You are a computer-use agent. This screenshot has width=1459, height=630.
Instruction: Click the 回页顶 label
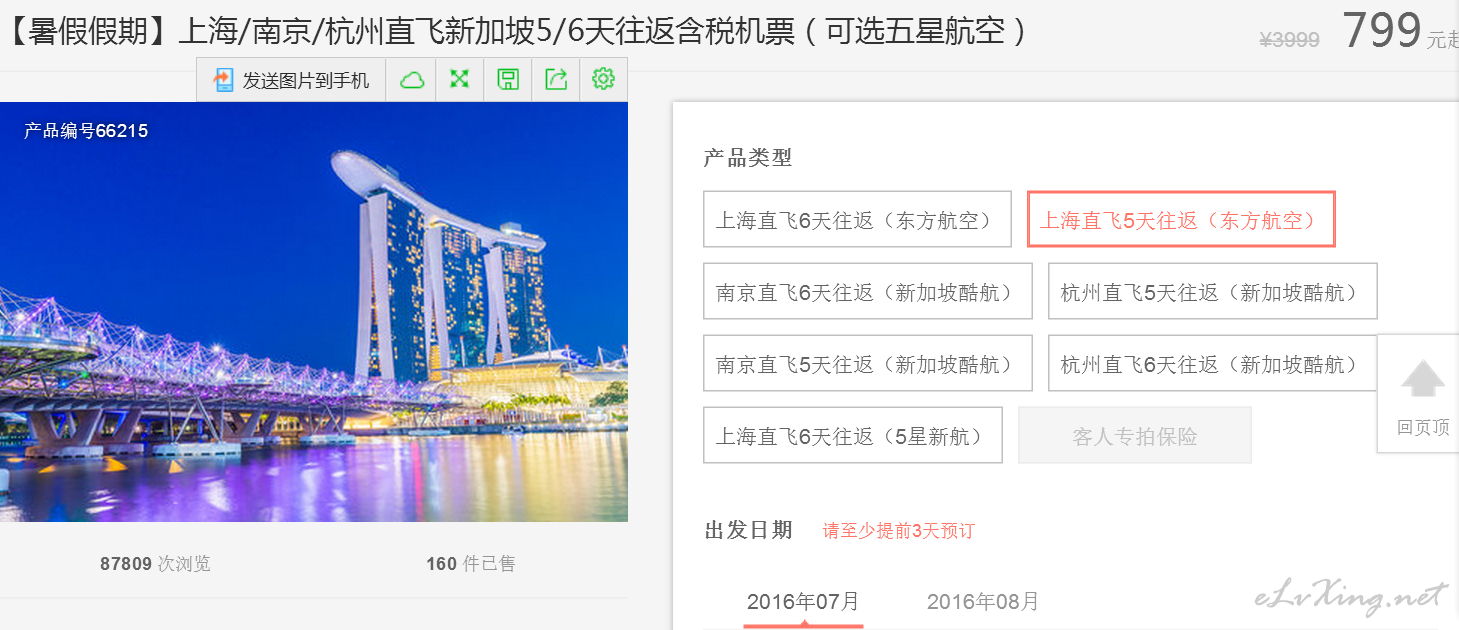(1423, 428)
